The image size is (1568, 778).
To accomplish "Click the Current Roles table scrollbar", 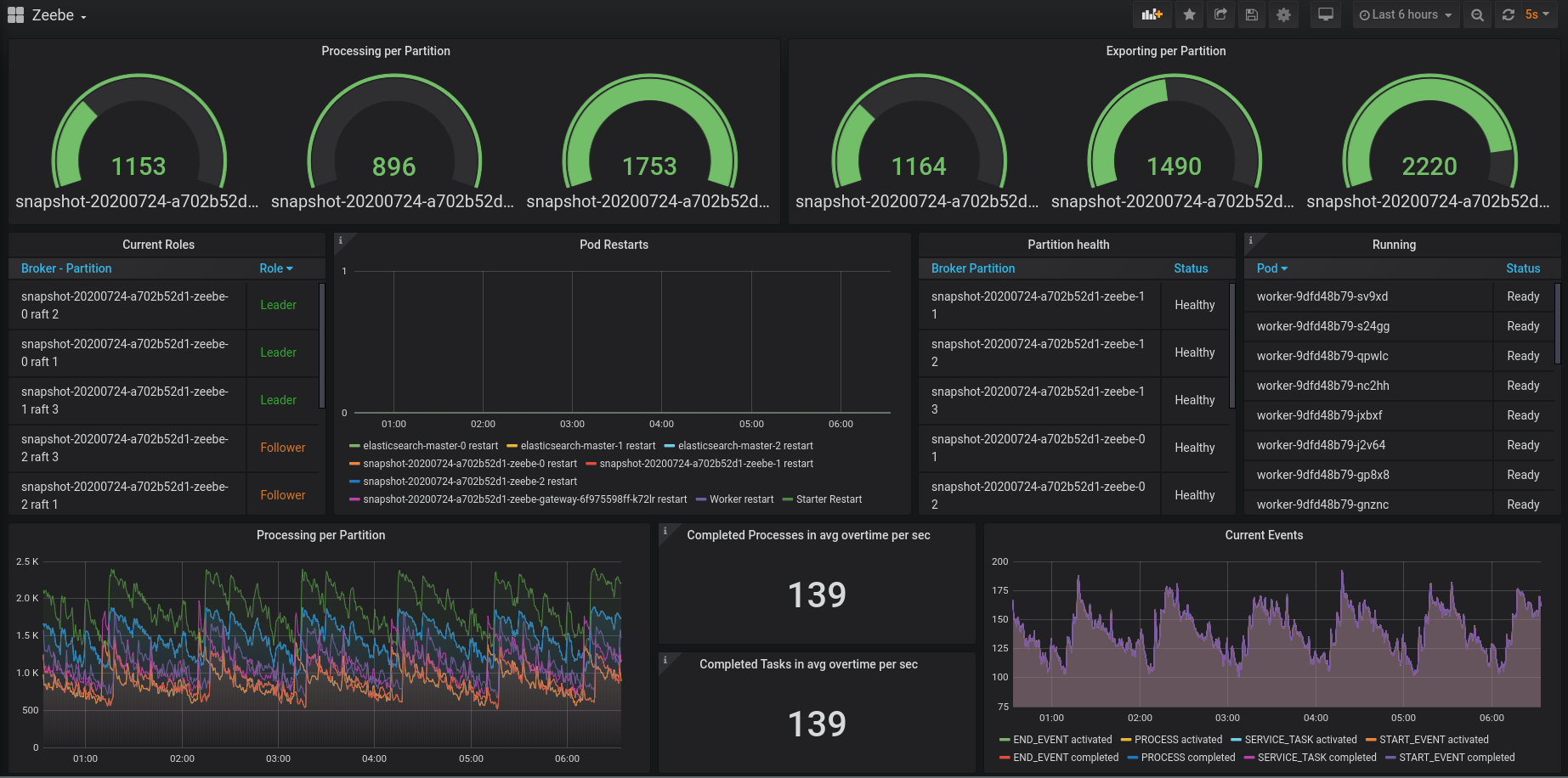I will (x=321, y=345).
